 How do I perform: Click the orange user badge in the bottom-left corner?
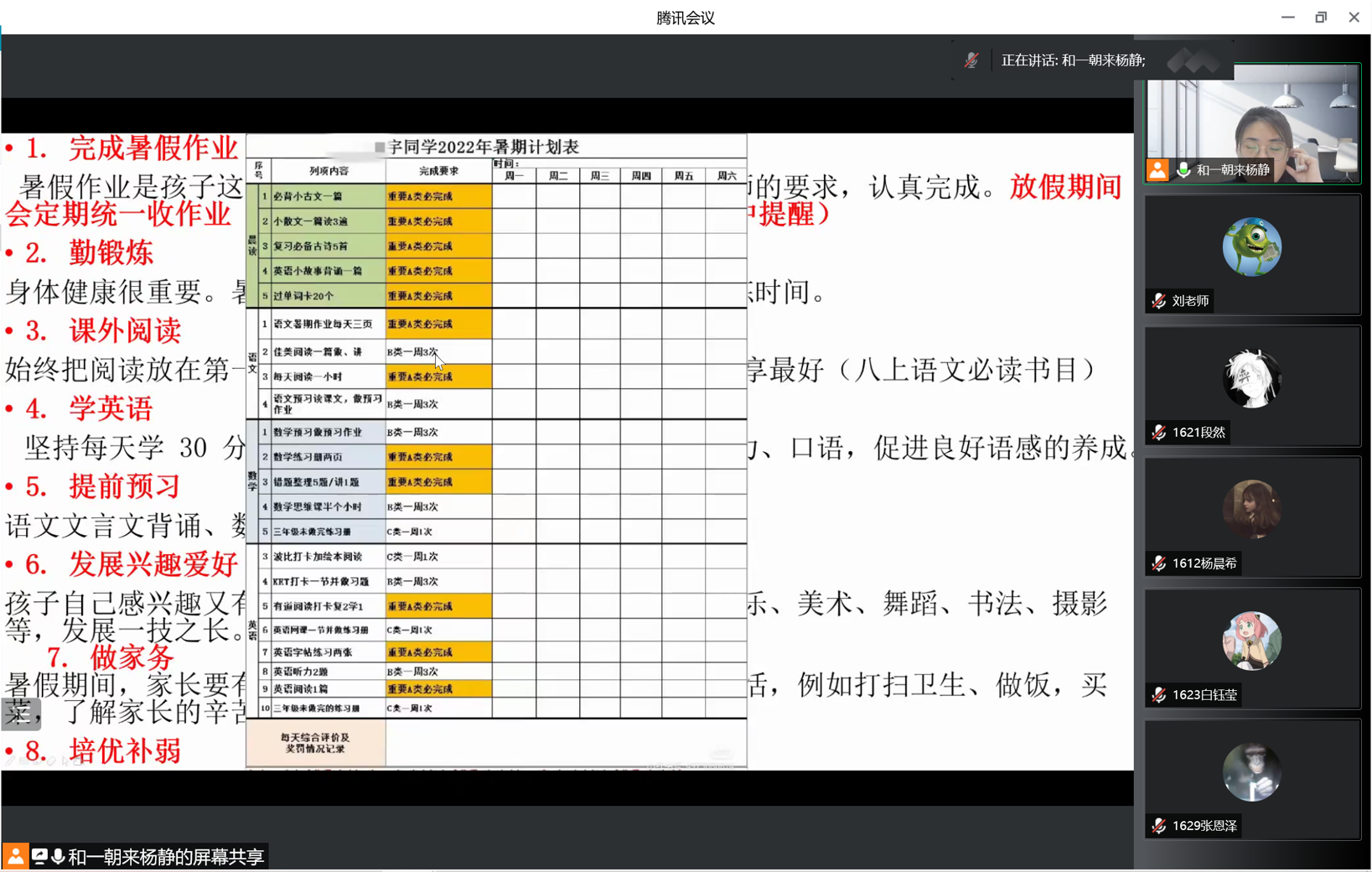click(15, 856)
